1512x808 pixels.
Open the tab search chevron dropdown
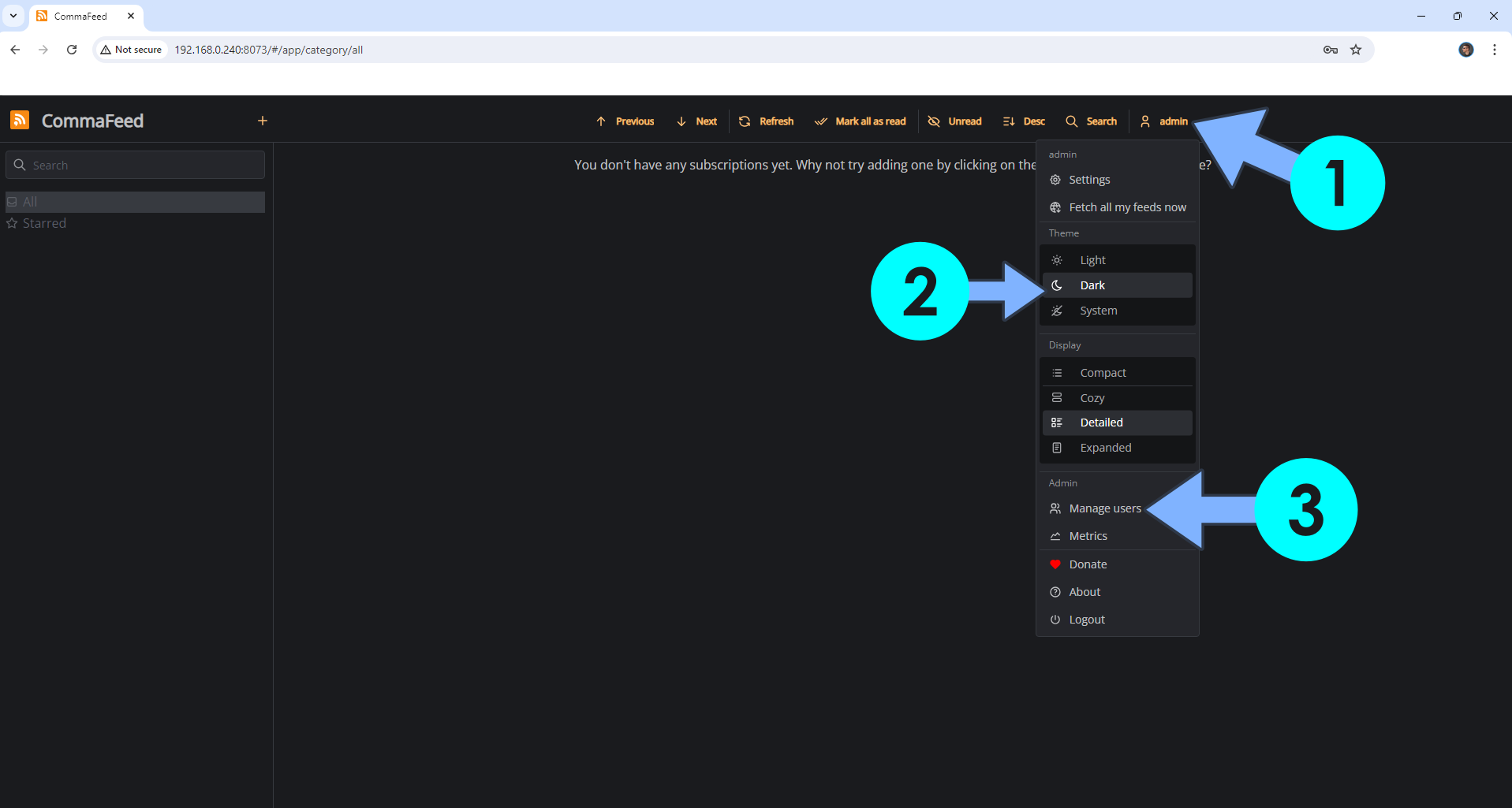click(13, 16)
